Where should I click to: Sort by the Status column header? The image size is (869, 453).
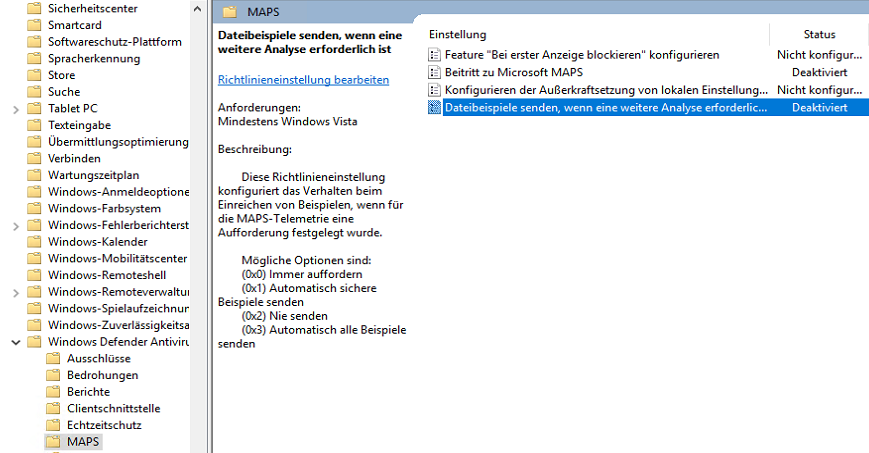819,35
